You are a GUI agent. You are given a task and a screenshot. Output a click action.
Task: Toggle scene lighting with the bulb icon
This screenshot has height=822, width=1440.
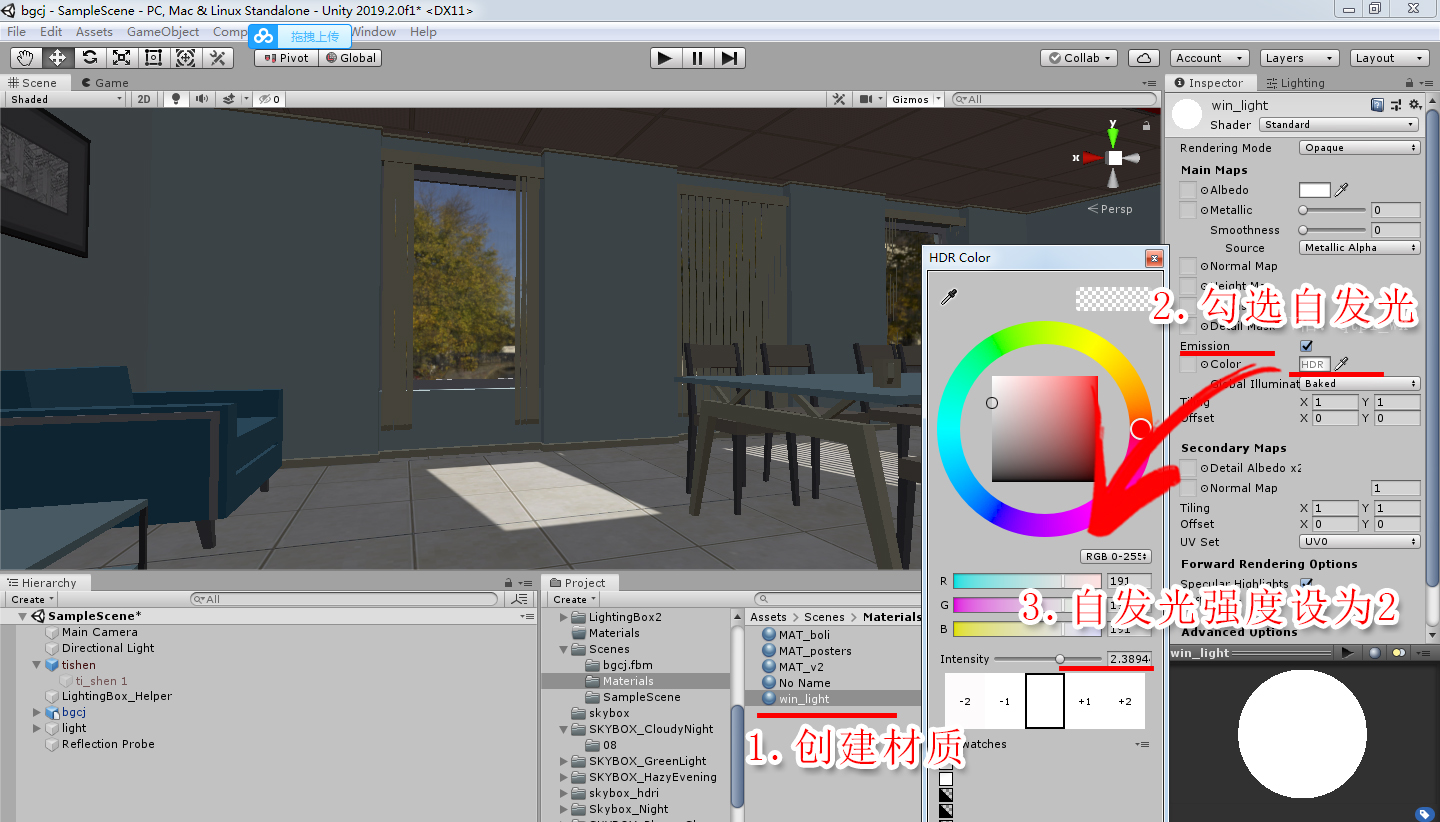(x=177, y=99)
